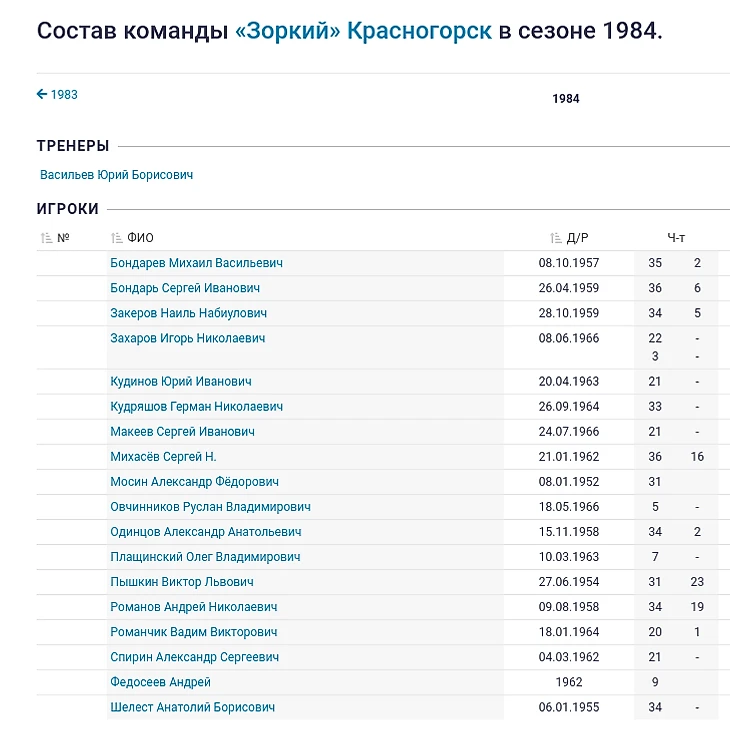The height and width of the screenshot is (756, 730).
Task: Open the 1983 season link
Action: point(64,94)
